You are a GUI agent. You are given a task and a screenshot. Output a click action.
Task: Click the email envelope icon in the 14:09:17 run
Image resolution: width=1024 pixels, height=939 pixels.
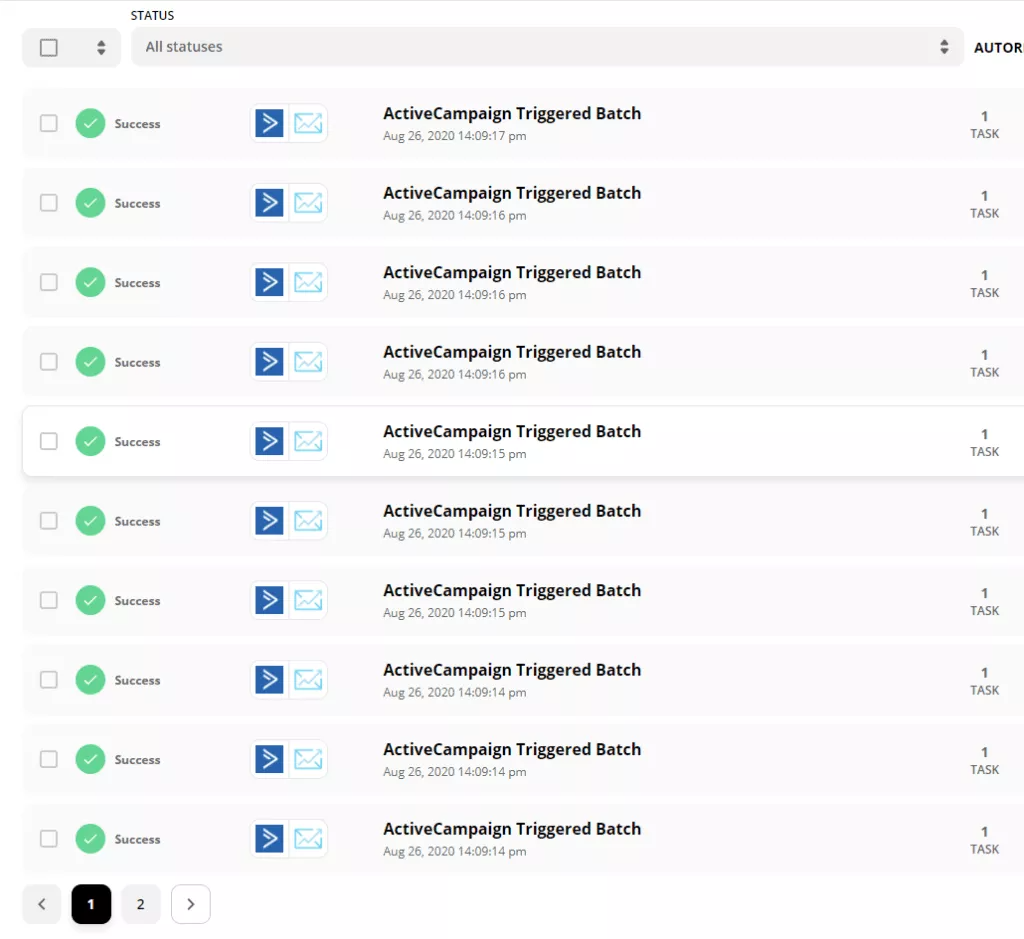308,123
